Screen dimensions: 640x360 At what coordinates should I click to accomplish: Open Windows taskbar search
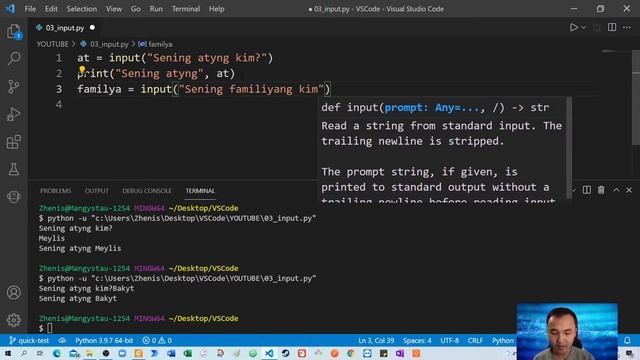click(x=24, y=353)
